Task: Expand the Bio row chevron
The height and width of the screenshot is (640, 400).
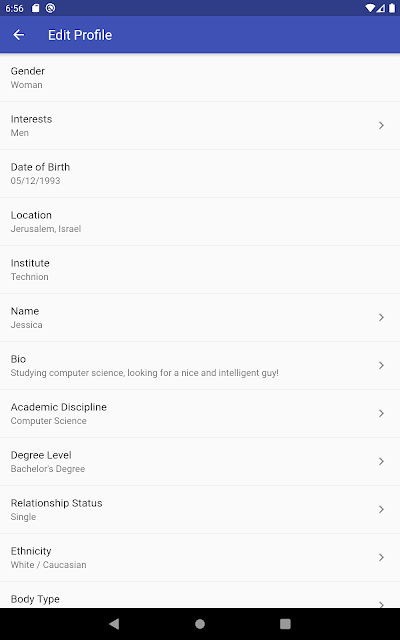Action: point(381,365)
